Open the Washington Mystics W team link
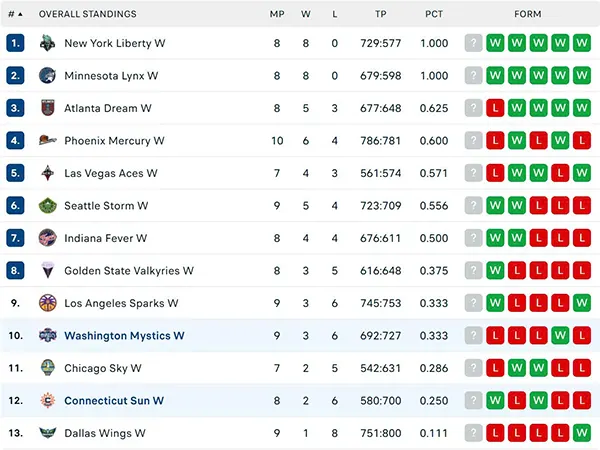Image resolution: width=600 pixels, height=450 pixels. [124, 336]
